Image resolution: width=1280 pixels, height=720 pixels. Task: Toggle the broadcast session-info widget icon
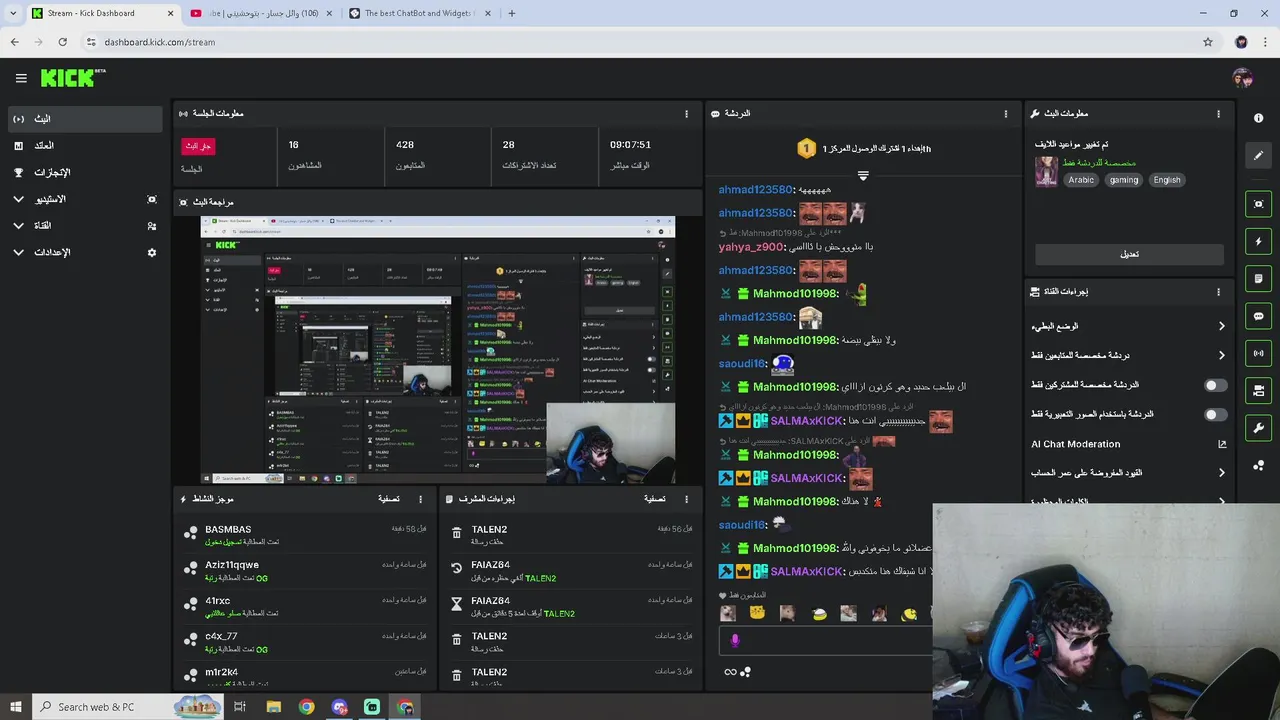1258,353
